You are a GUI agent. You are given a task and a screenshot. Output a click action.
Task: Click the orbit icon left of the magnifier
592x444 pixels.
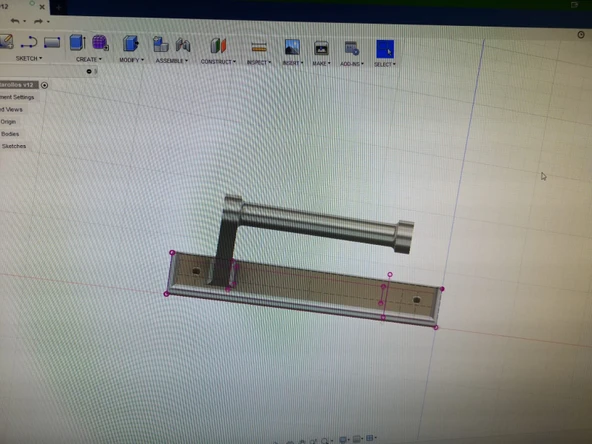click(x=313, y=441)
